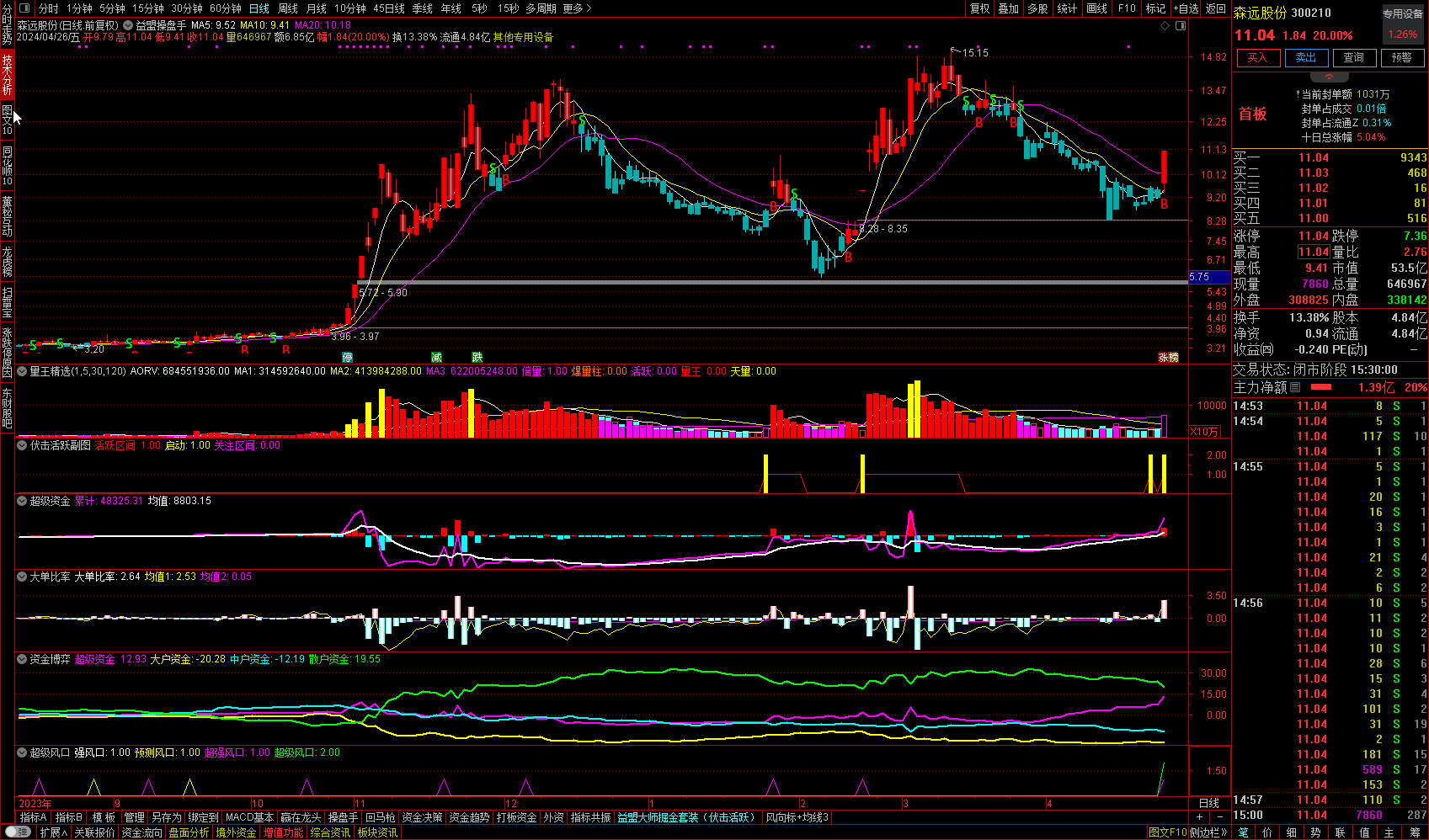Select the 筹 chip distribution tab
Viewport: 1429px width, 840px height.
(x=1414, y=832)
